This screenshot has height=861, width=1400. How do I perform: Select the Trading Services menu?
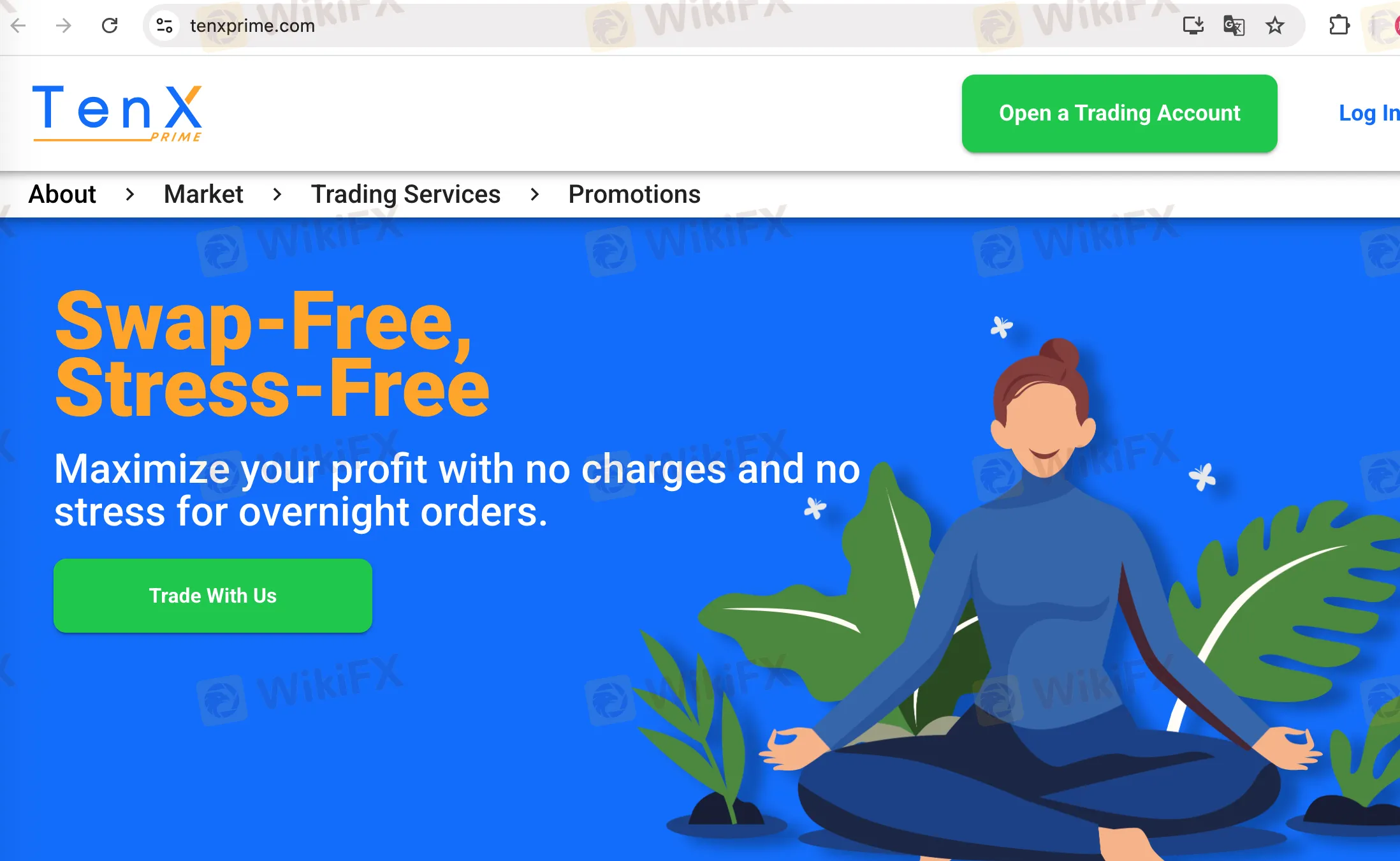point(405,194)
